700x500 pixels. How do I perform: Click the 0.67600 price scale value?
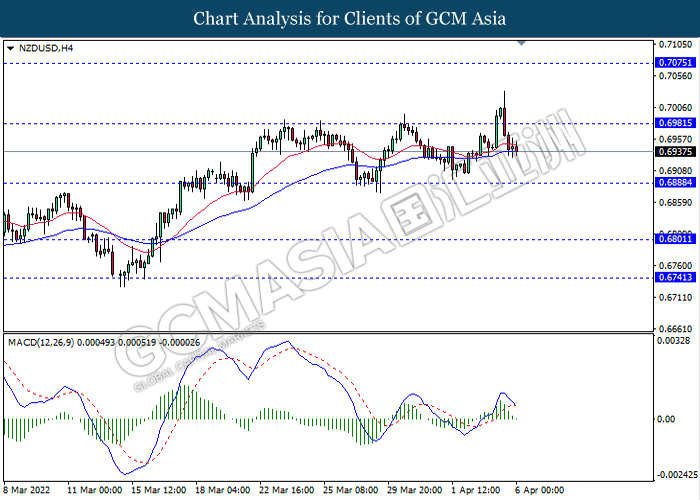(x=675, y=266)
